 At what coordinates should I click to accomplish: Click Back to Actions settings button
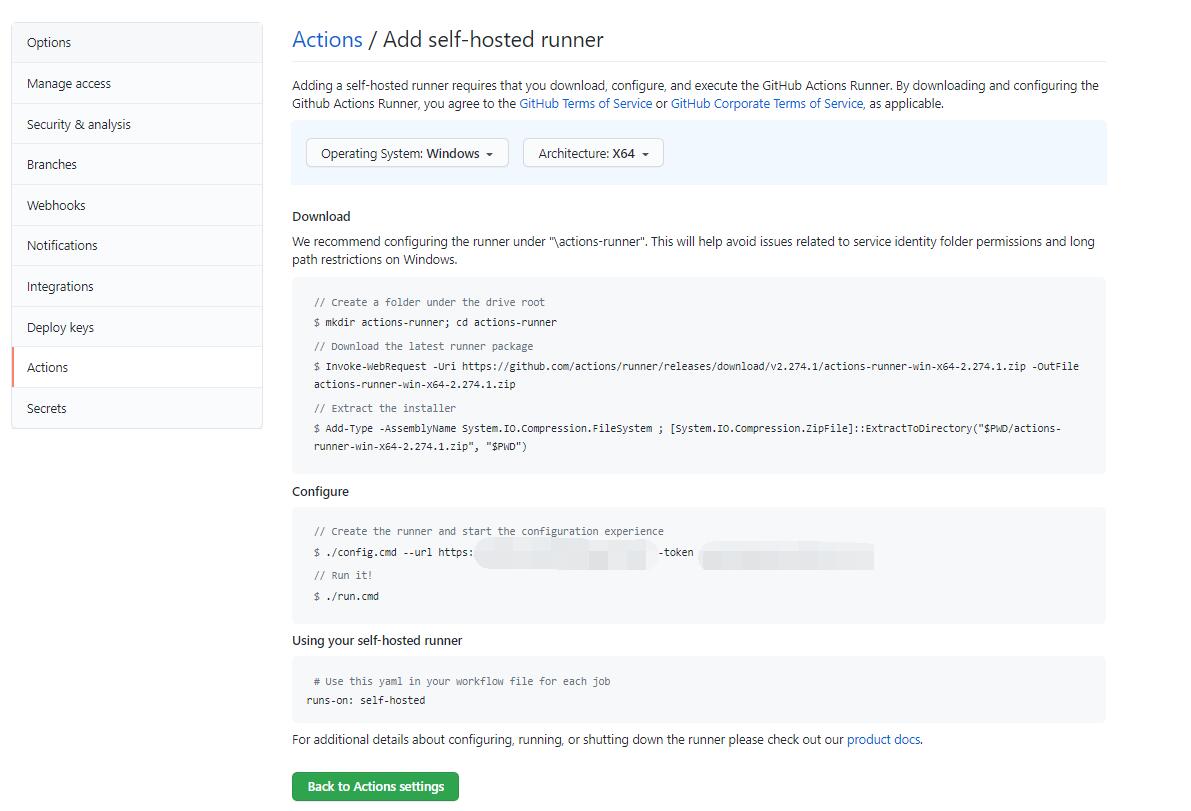[375, 787]
